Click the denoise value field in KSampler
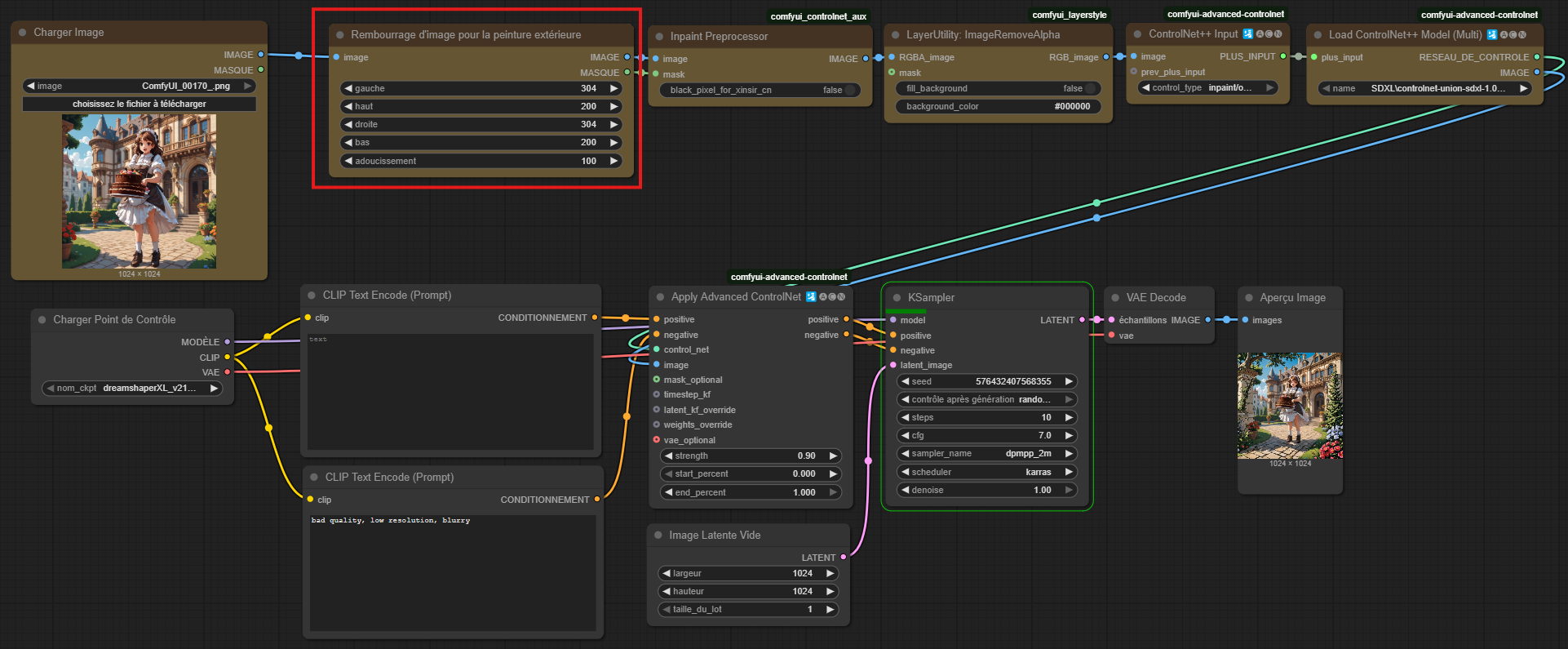 [987, 490]
